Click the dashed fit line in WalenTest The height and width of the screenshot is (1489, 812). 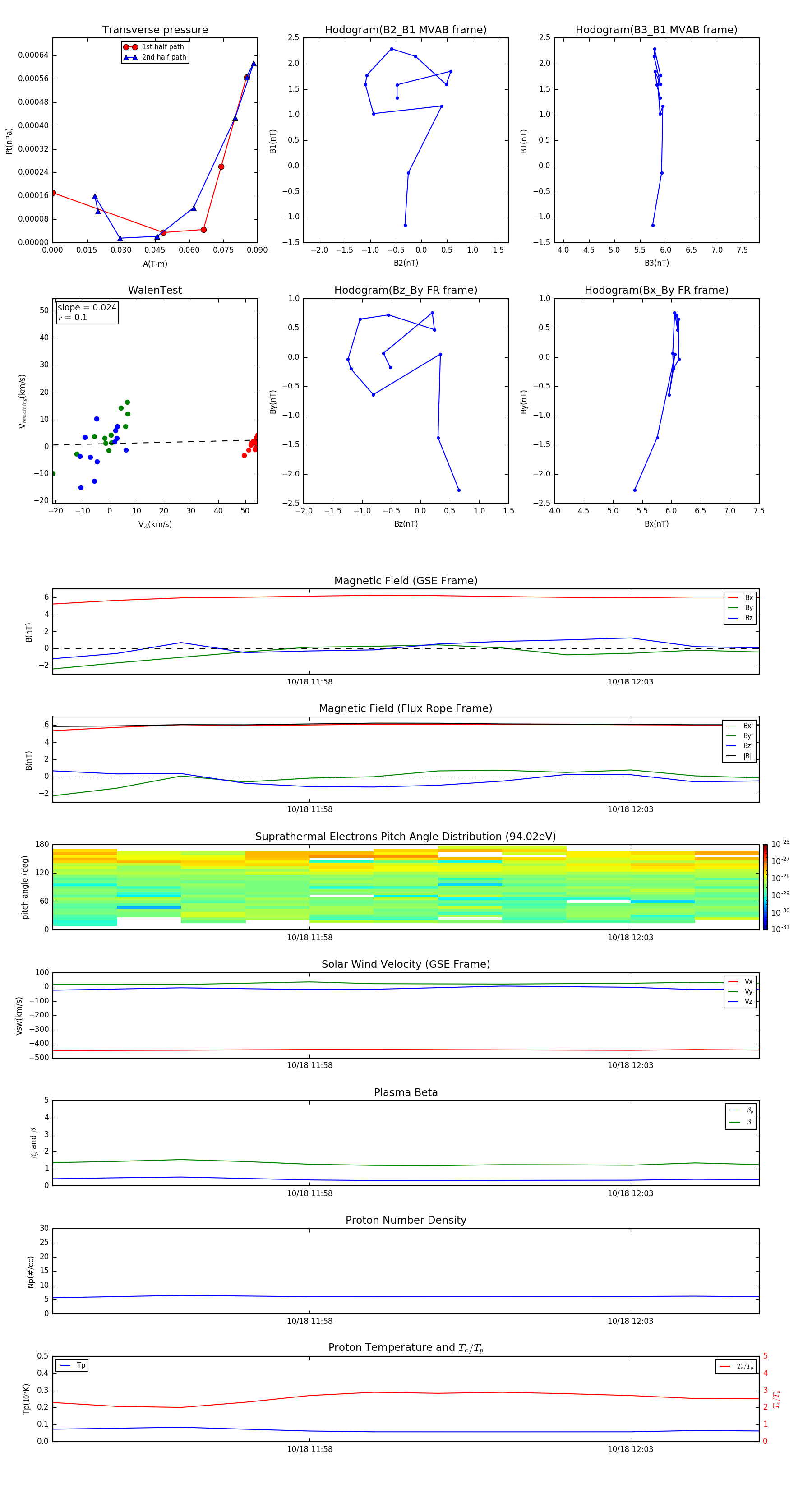pyautogui.click(x=155, y=442)
